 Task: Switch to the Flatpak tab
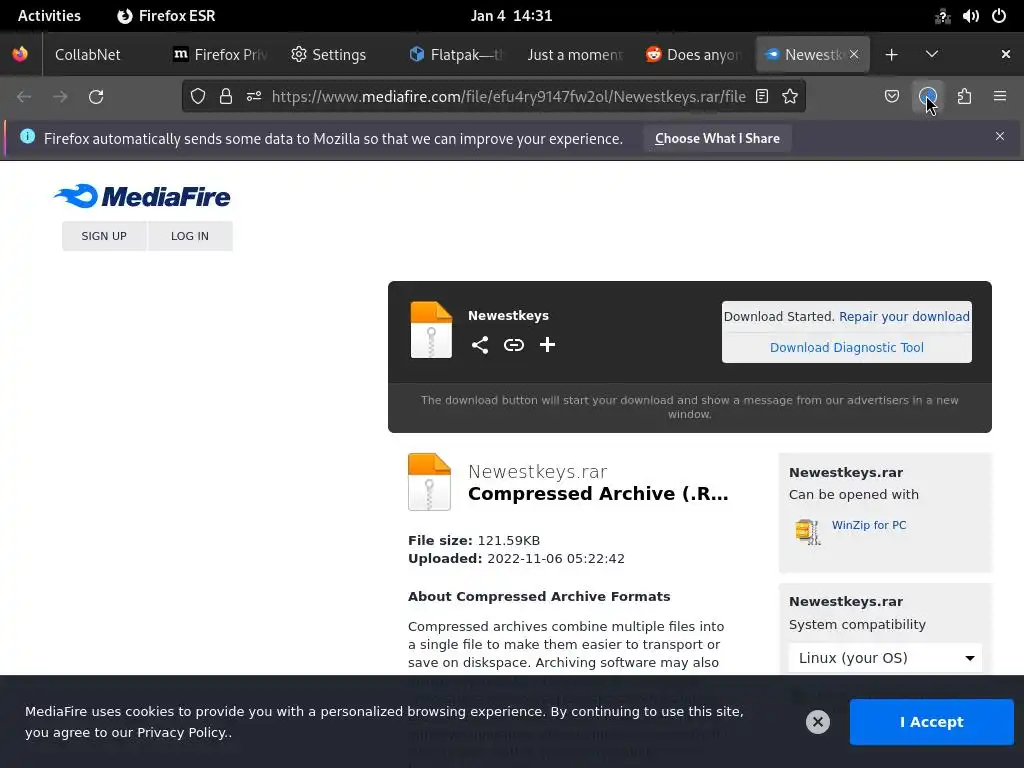[x=456, y=55]
